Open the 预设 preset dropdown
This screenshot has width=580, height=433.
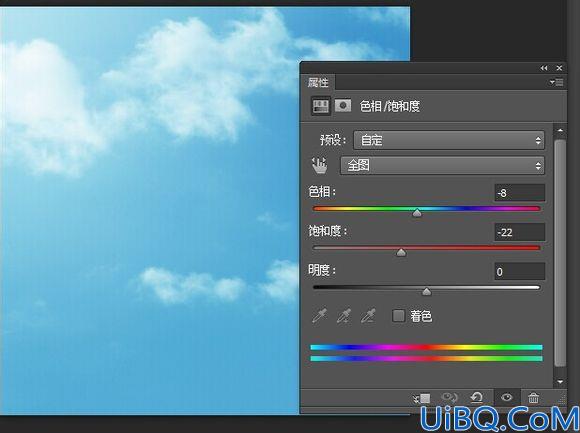pos(449,140)
